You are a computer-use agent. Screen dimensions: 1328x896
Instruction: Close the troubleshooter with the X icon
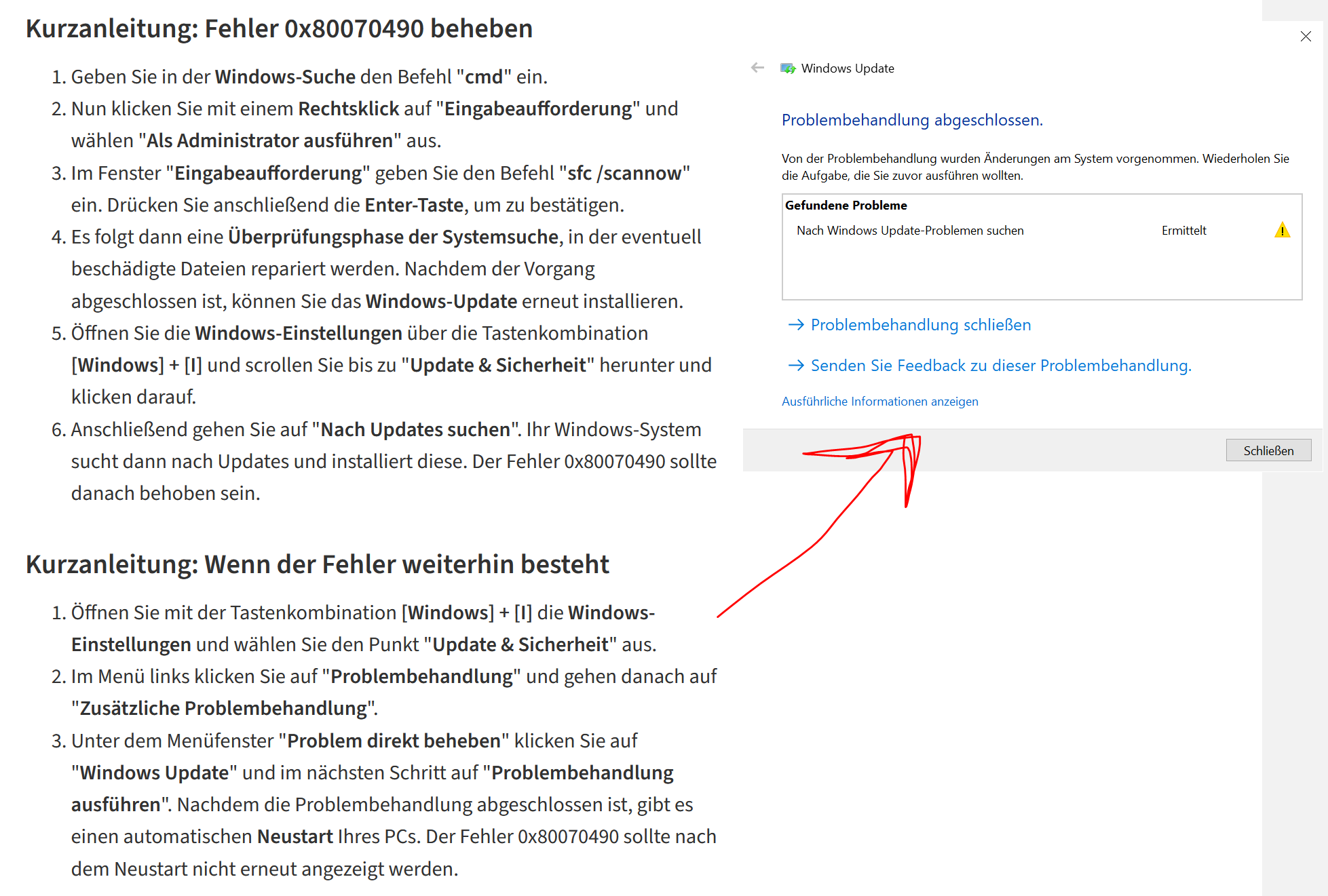[x=1306, y=37]
